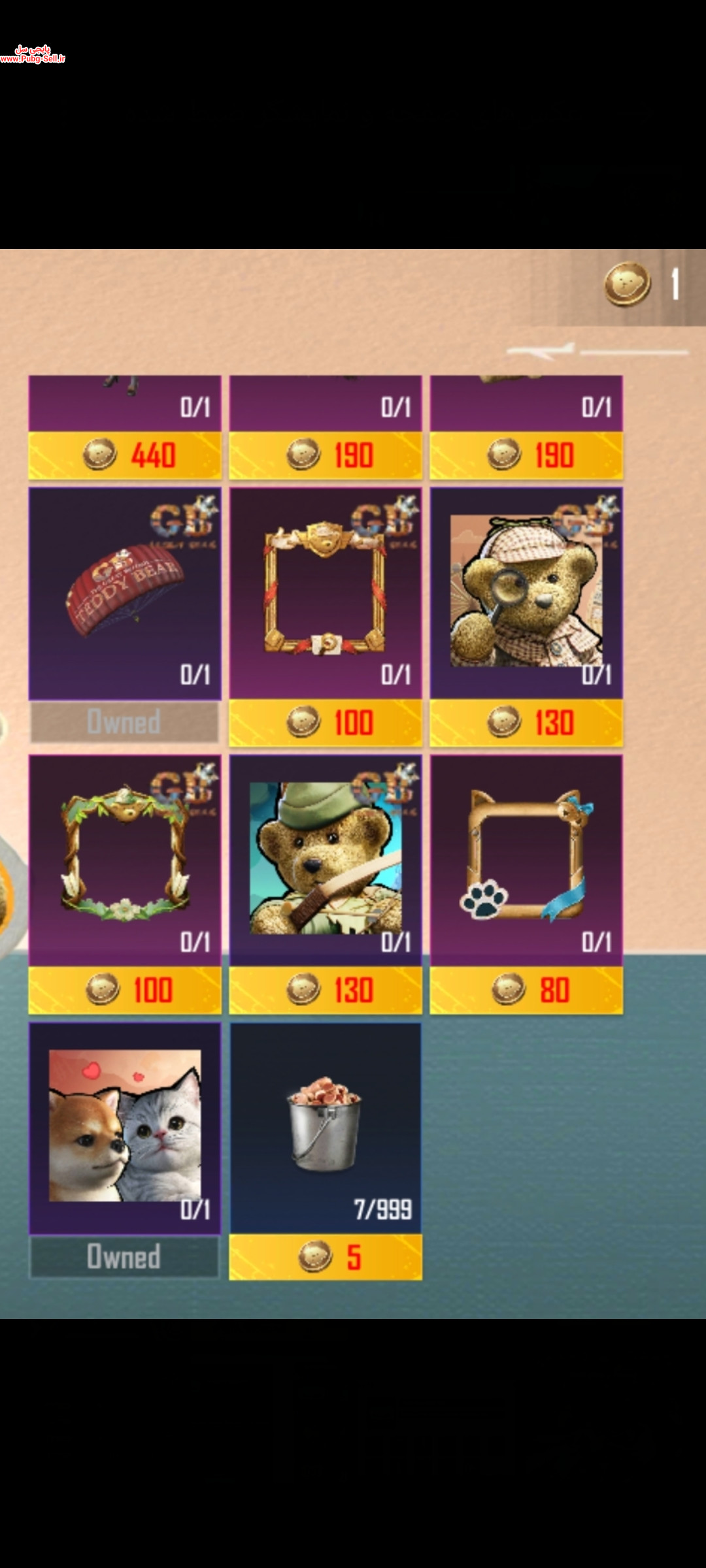Select the detective teddy bear avatar

[526, 593]
